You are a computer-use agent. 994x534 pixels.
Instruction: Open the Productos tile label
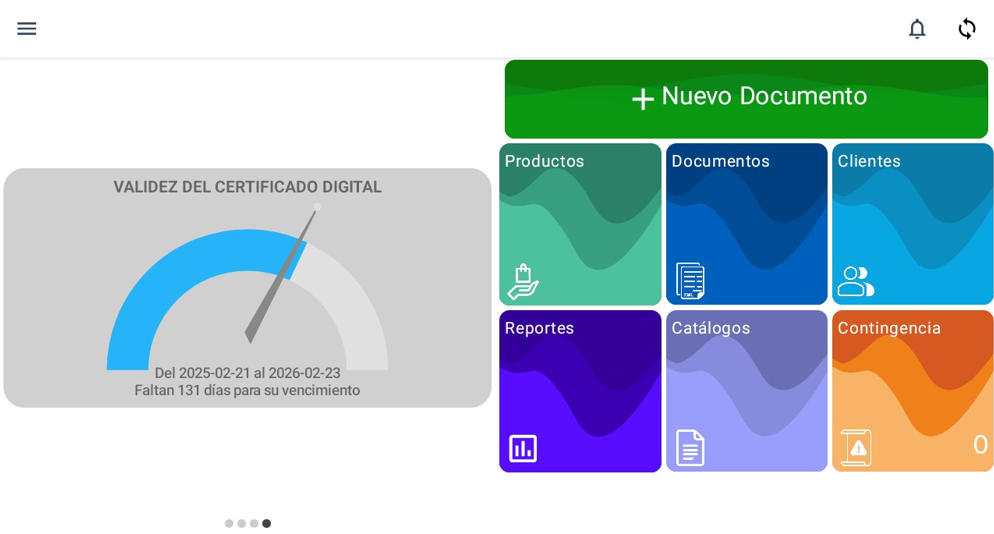point(544,161)
